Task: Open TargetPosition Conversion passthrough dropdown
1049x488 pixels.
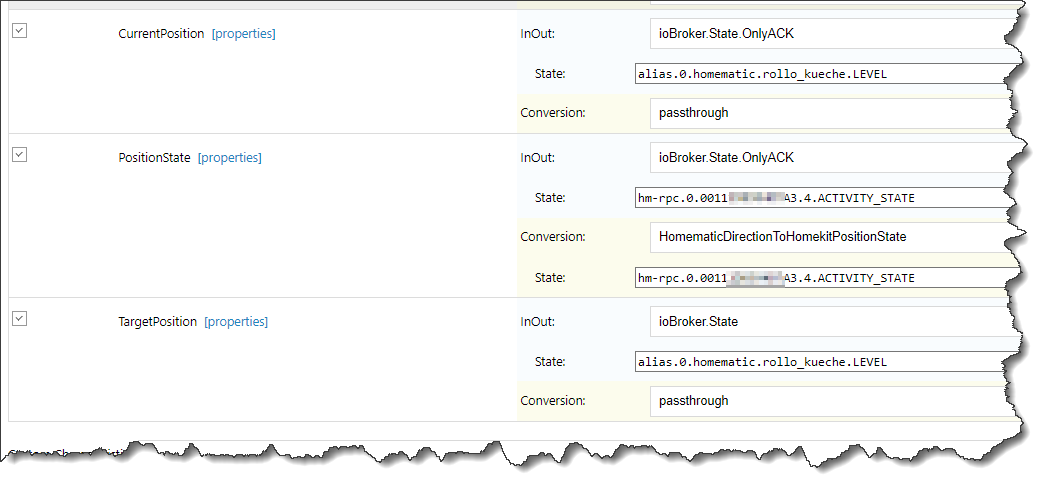Action: [835, 401]
